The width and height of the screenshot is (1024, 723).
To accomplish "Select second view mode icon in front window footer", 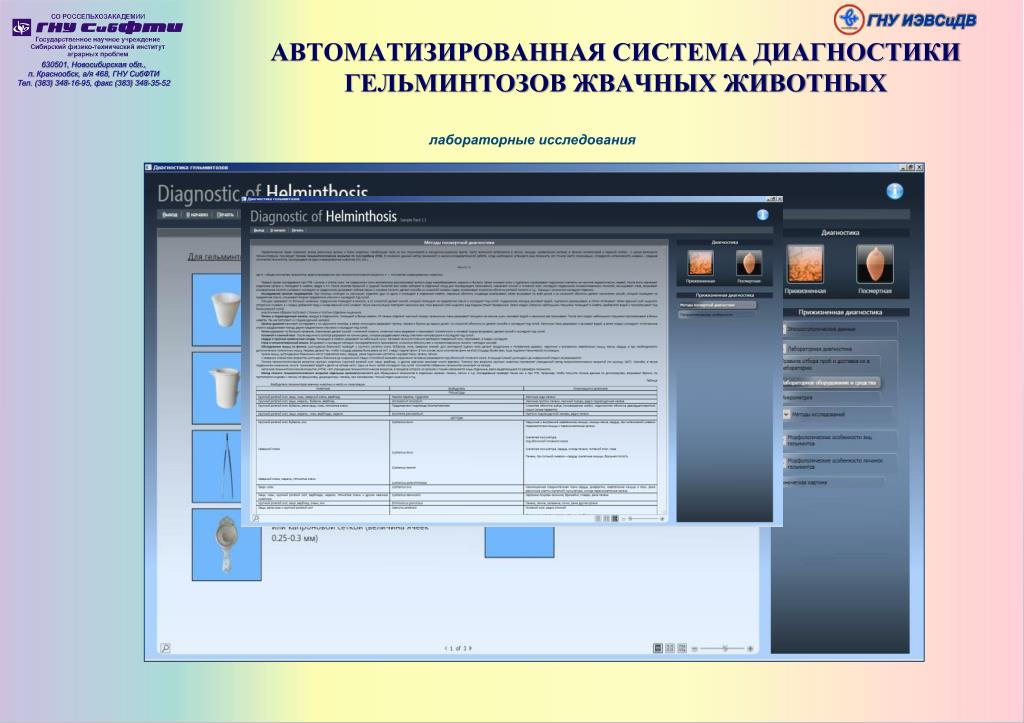I will coord(606,518).
